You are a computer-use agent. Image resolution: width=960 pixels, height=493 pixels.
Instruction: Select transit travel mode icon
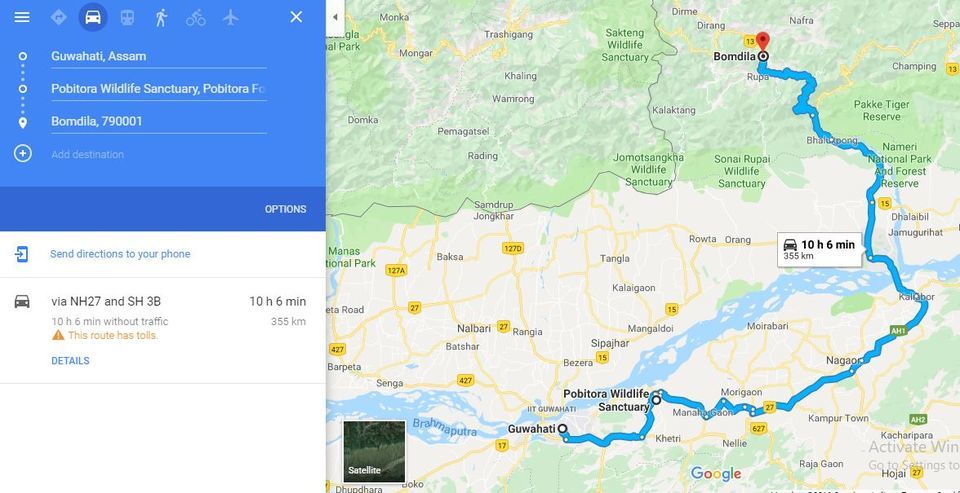pos(127,17)
